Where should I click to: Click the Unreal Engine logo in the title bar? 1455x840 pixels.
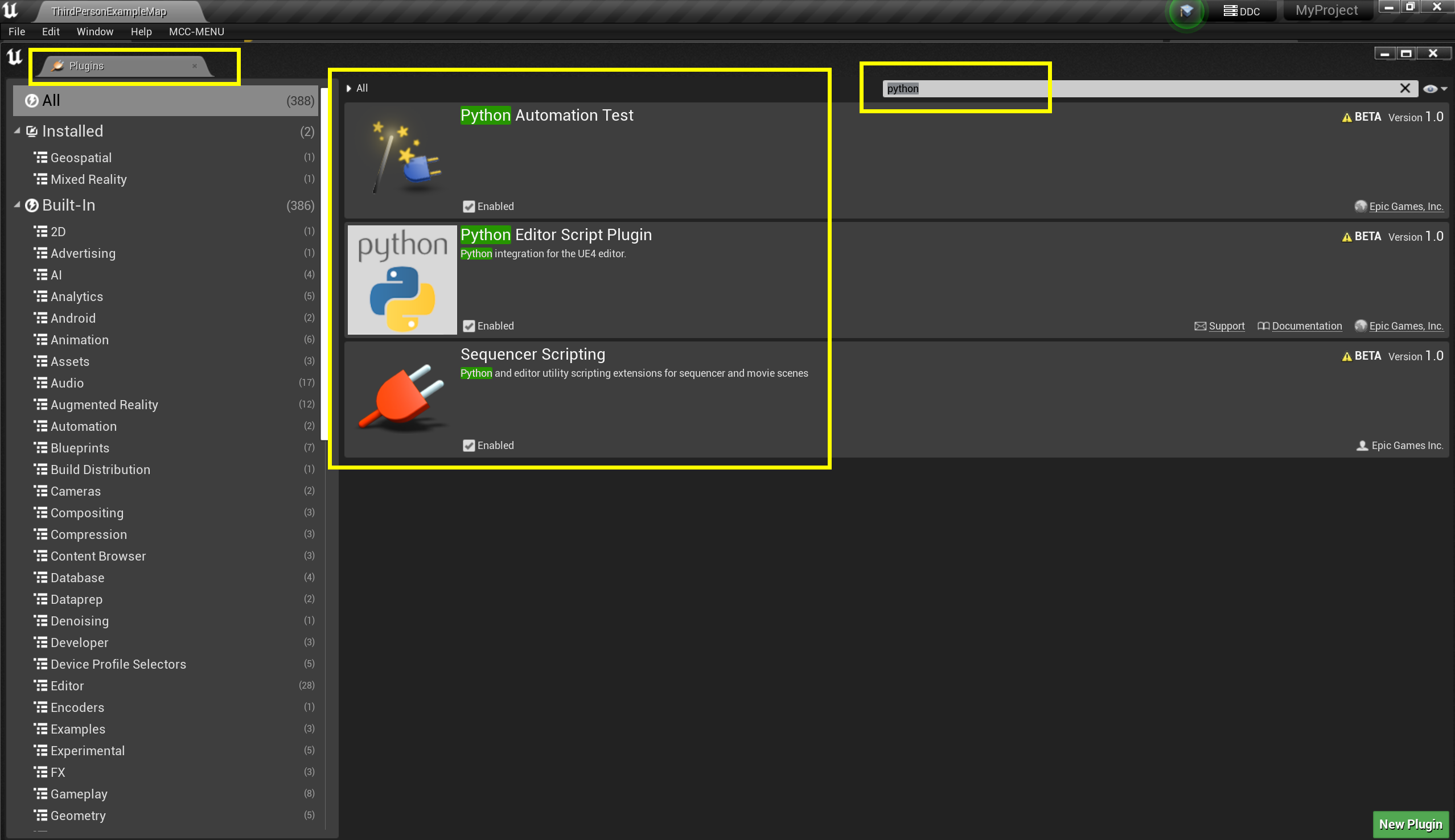point(11,10)
